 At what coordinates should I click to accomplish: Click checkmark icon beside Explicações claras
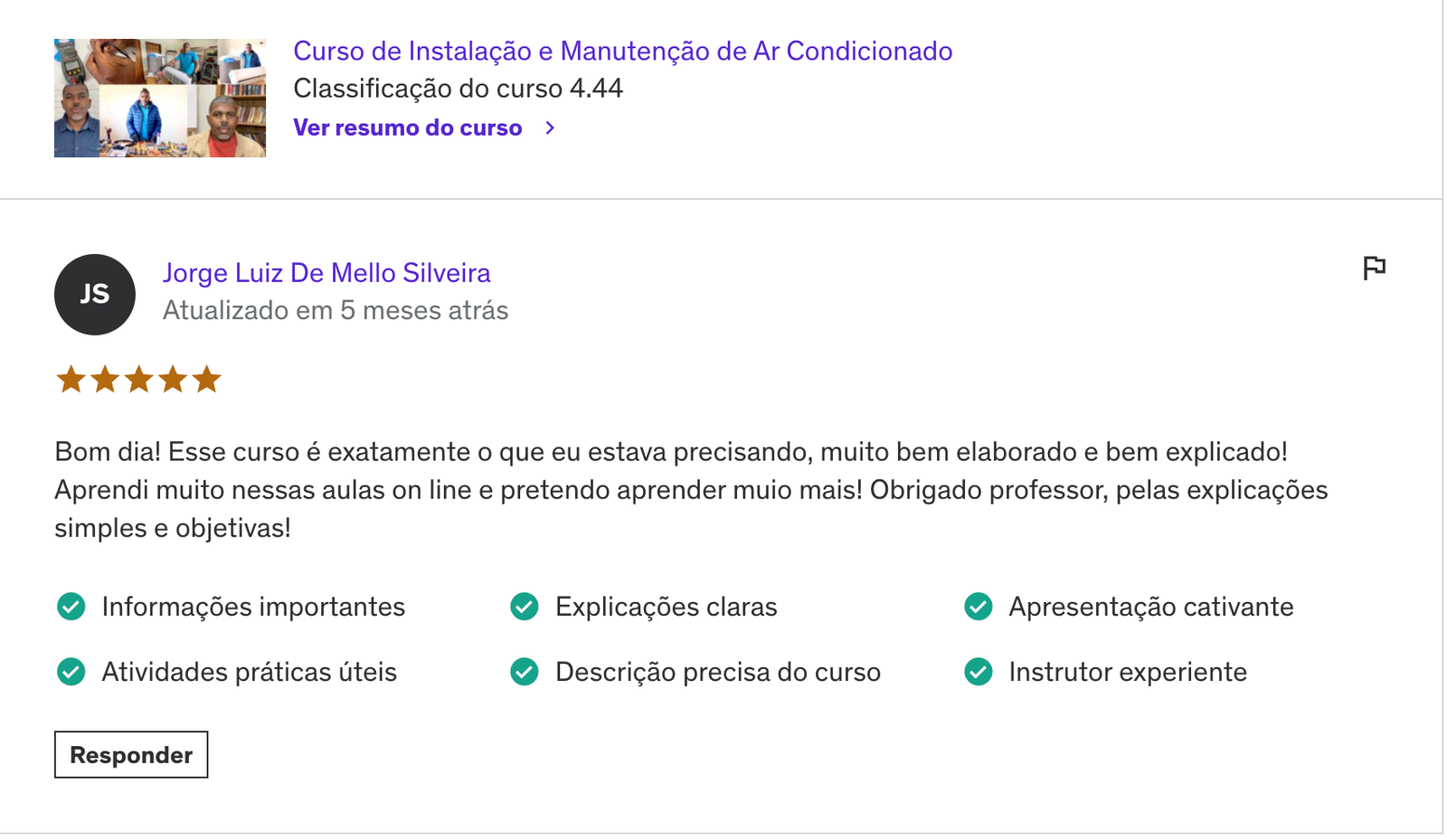click(x=525, y=607)
